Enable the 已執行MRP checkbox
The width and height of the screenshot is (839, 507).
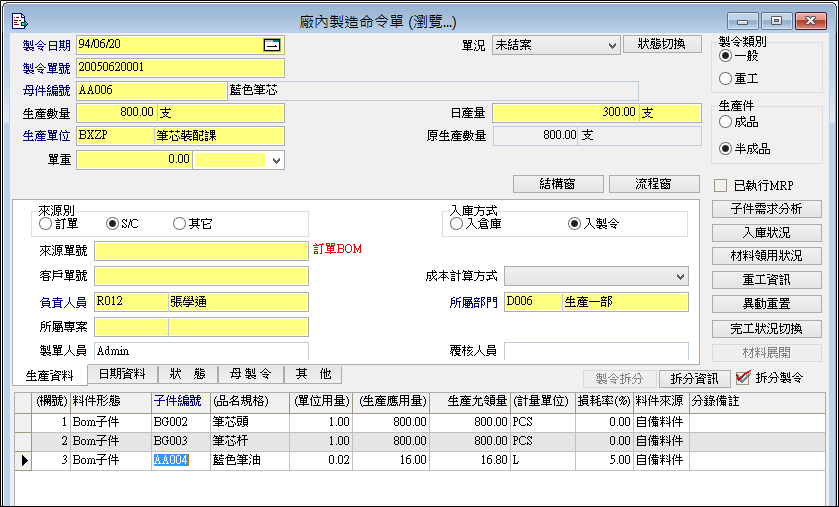pyautogui.click(x=720, y=186)
